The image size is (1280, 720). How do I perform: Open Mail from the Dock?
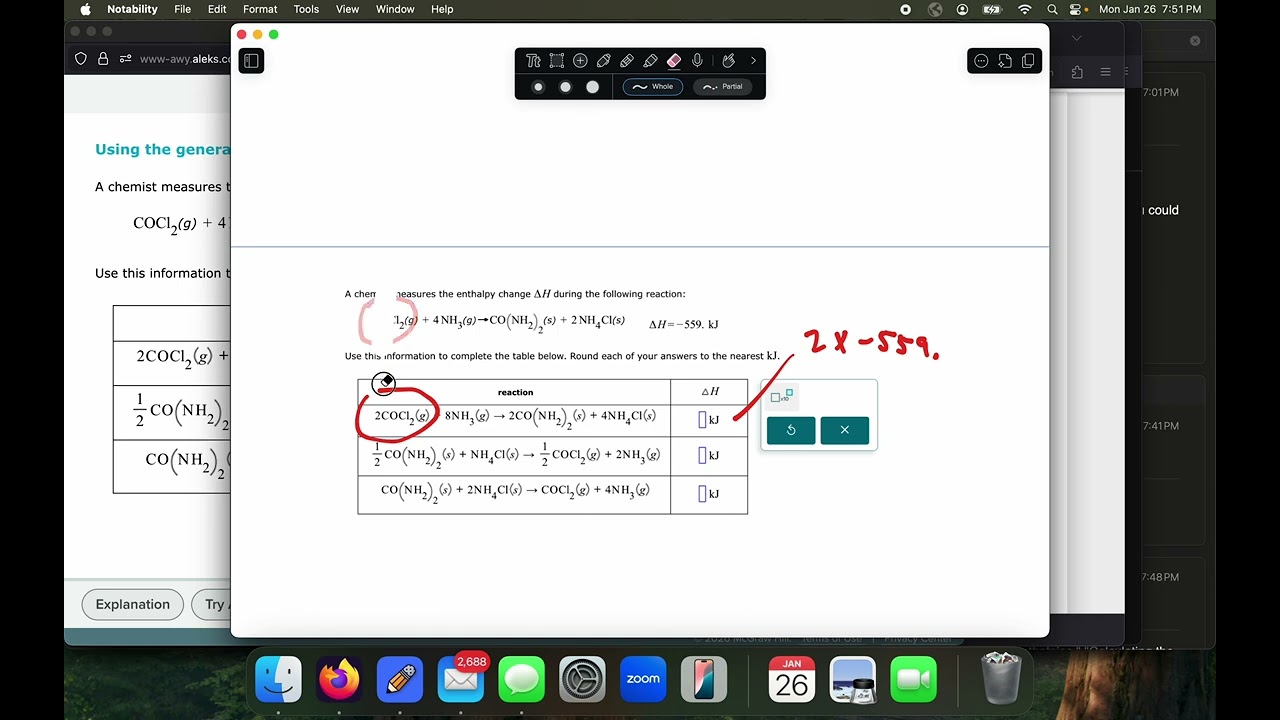461,680
